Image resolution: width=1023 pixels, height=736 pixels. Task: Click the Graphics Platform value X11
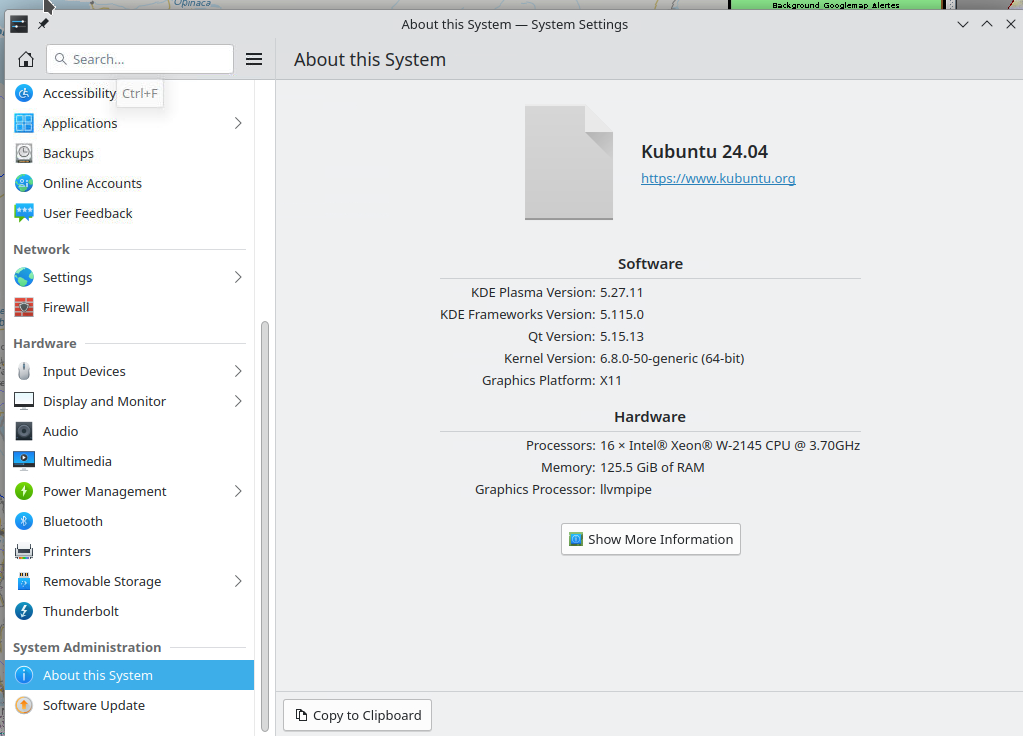pos(611,380)
